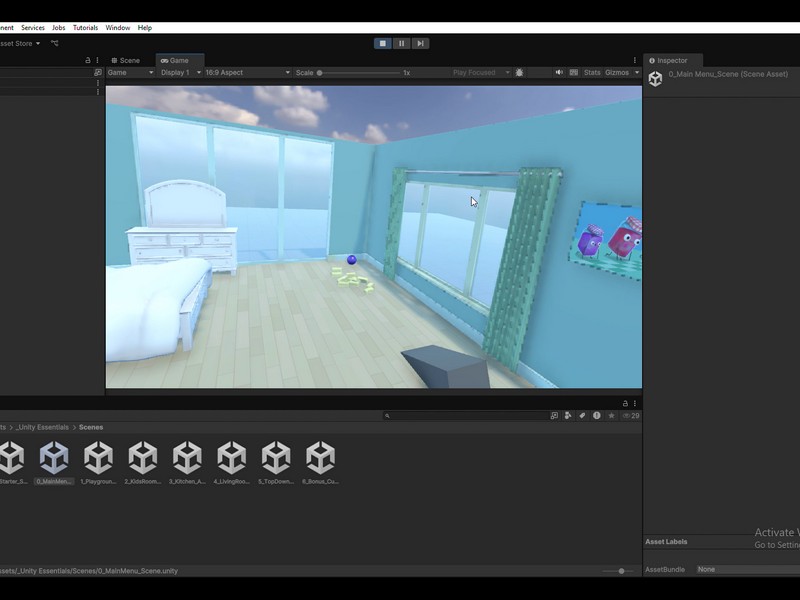Click the Step frame button
This screenshot has height=600, width=800.
pyautogui.click(x=421, y=43)
